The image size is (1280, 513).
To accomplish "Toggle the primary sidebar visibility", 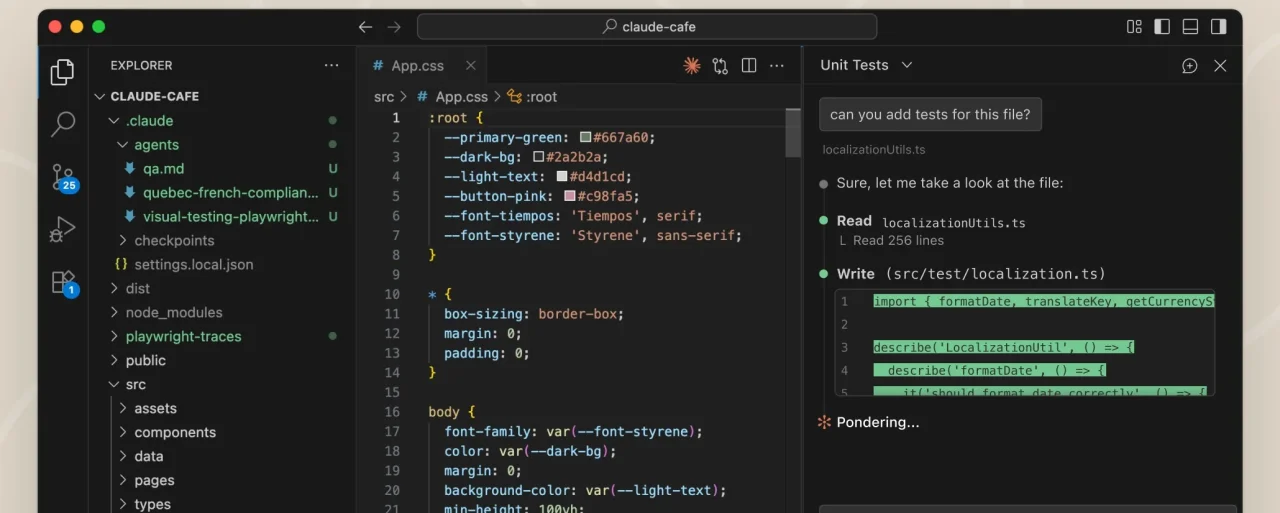I will point(1162,27).
